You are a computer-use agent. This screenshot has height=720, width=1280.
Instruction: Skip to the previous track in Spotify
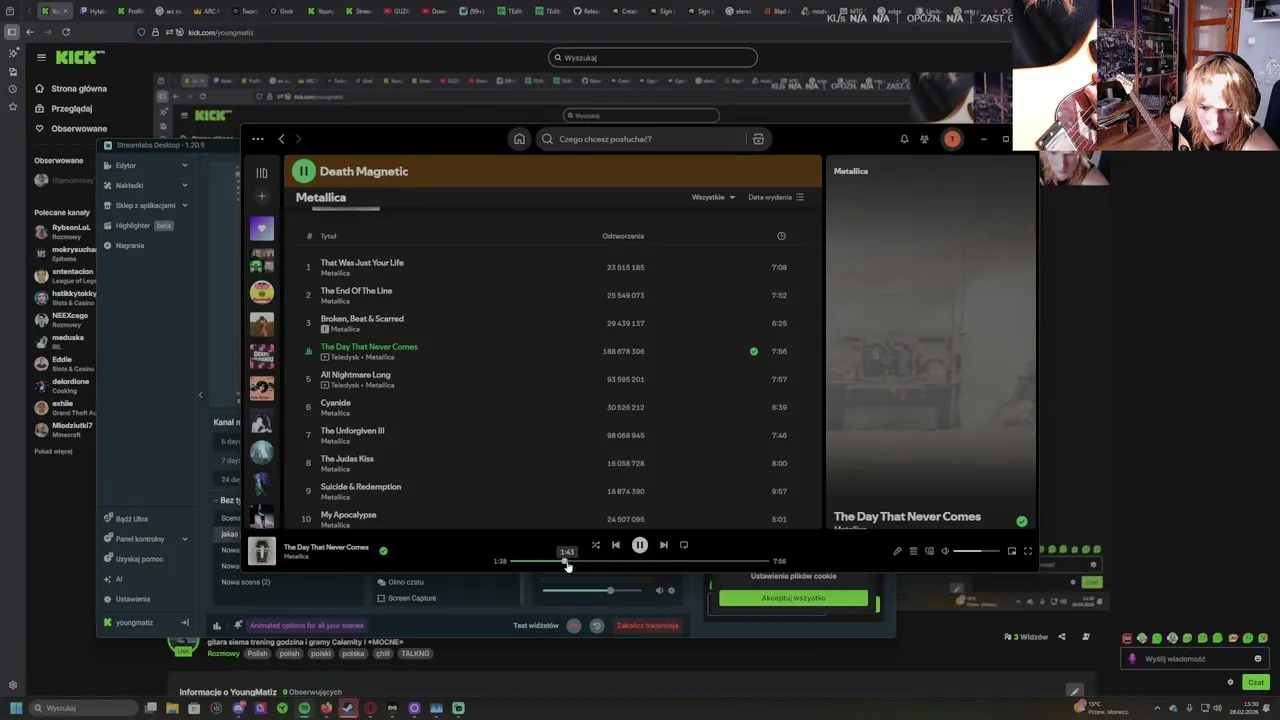pyautogui.click(x=616, y=545)
